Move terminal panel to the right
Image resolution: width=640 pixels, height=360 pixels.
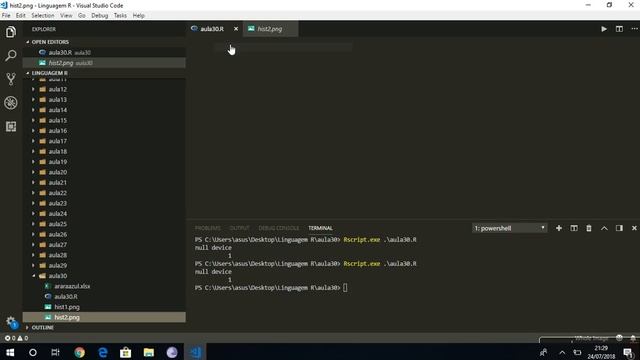pos(619,228)
